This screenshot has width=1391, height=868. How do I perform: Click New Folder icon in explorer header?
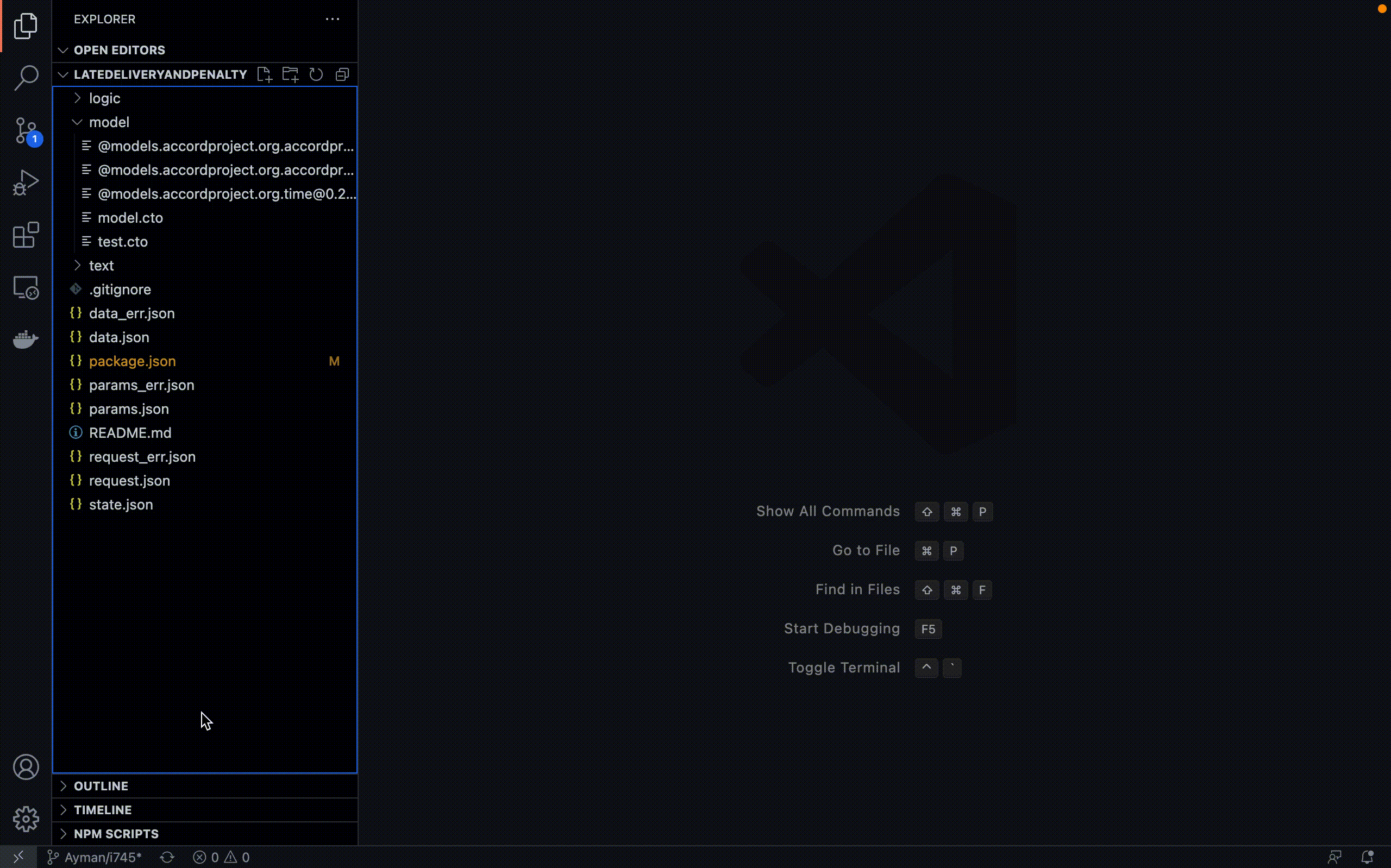(291, 74)
